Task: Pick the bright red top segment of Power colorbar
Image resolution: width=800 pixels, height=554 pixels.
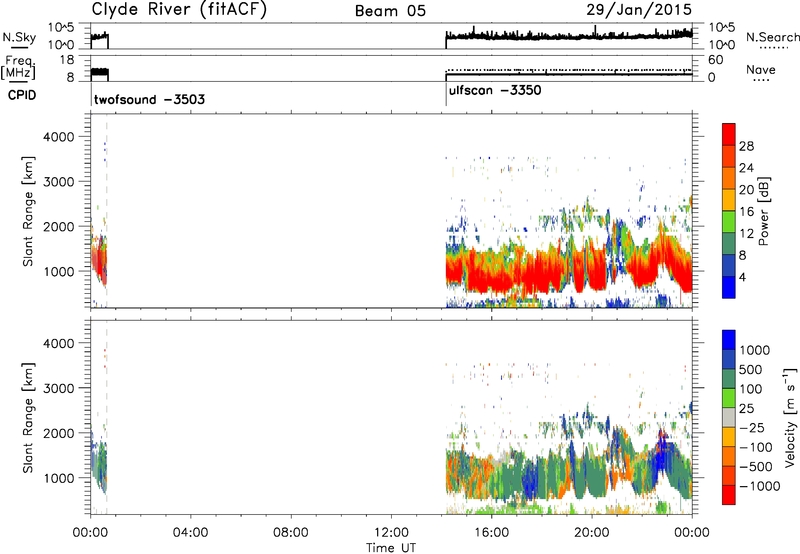Action: [x=729, y=134]
